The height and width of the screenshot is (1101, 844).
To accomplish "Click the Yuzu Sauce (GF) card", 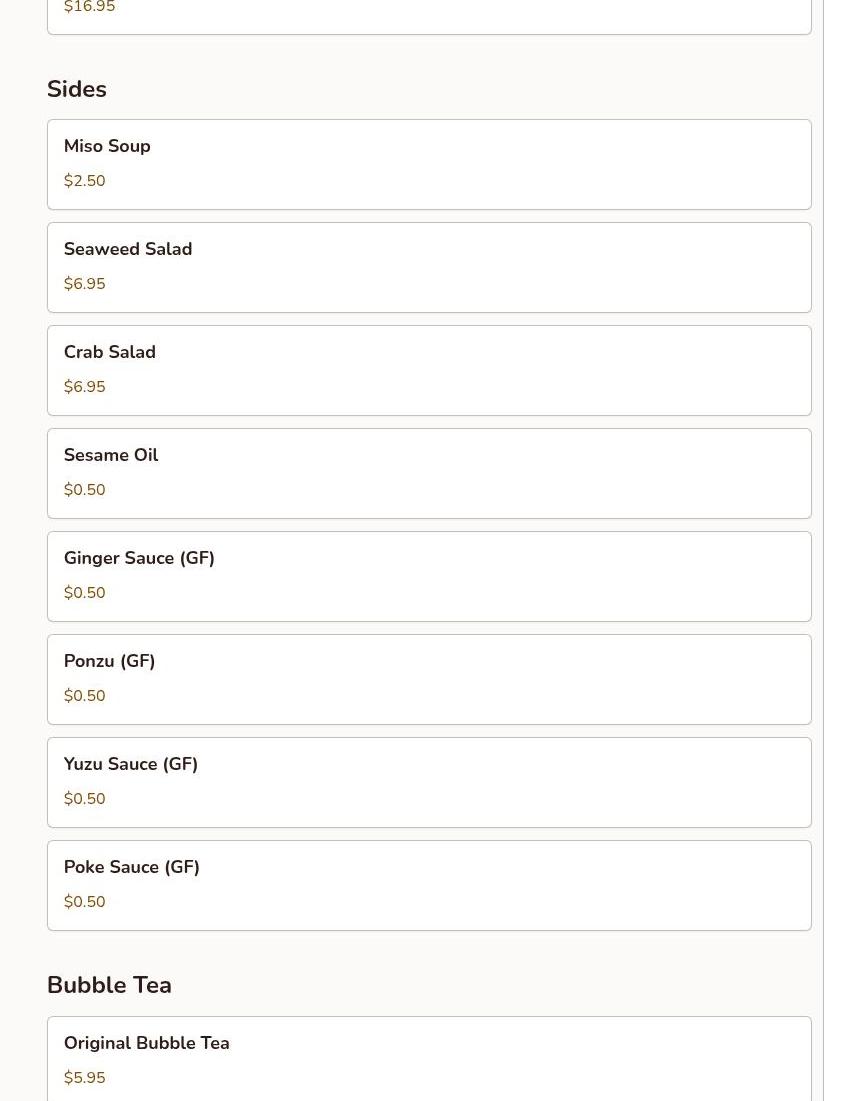I will (x=428, y=782).
